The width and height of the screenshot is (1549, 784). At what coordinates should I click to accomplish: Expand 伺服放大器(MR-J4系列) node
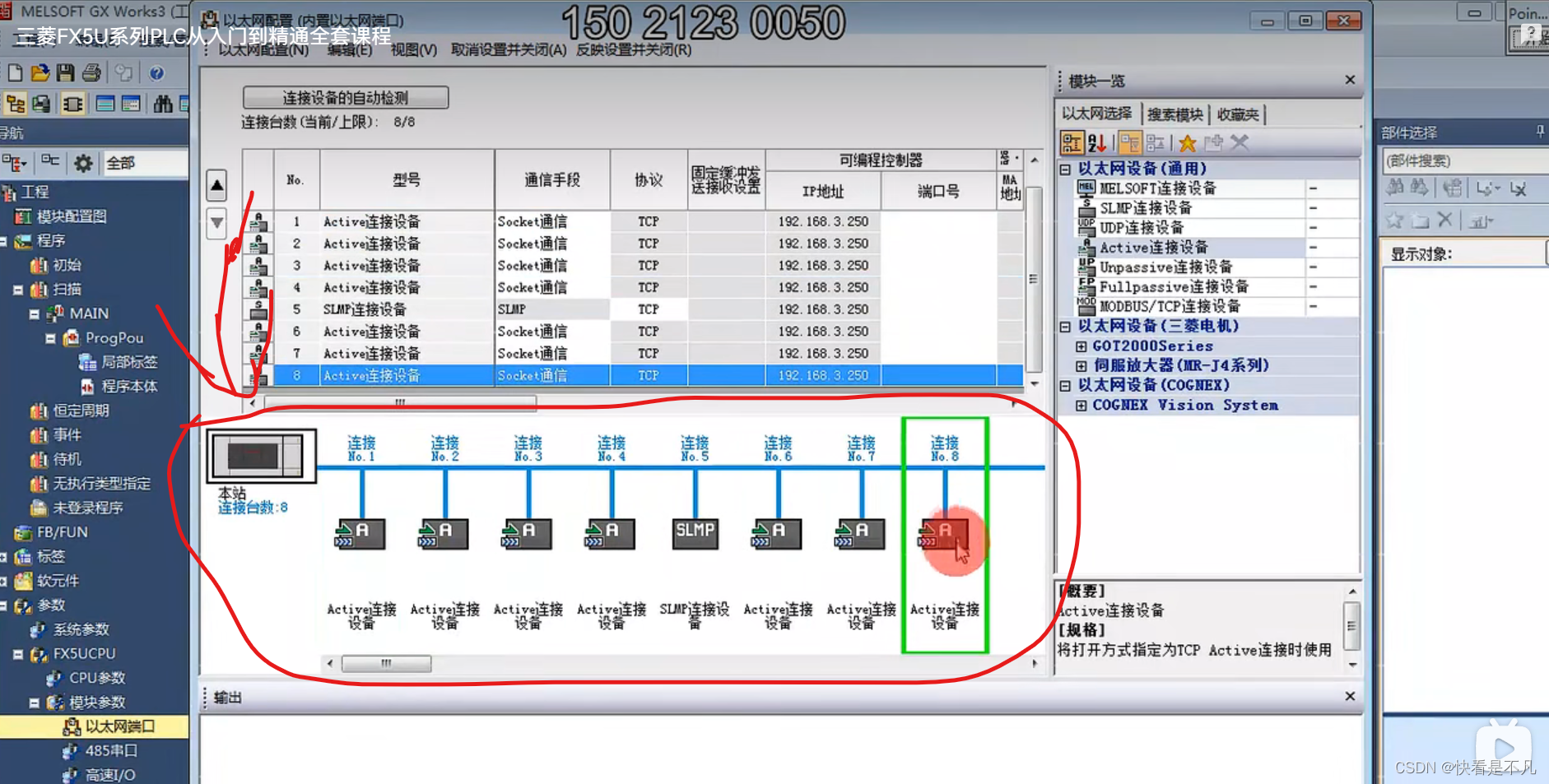coord(1081,366)
